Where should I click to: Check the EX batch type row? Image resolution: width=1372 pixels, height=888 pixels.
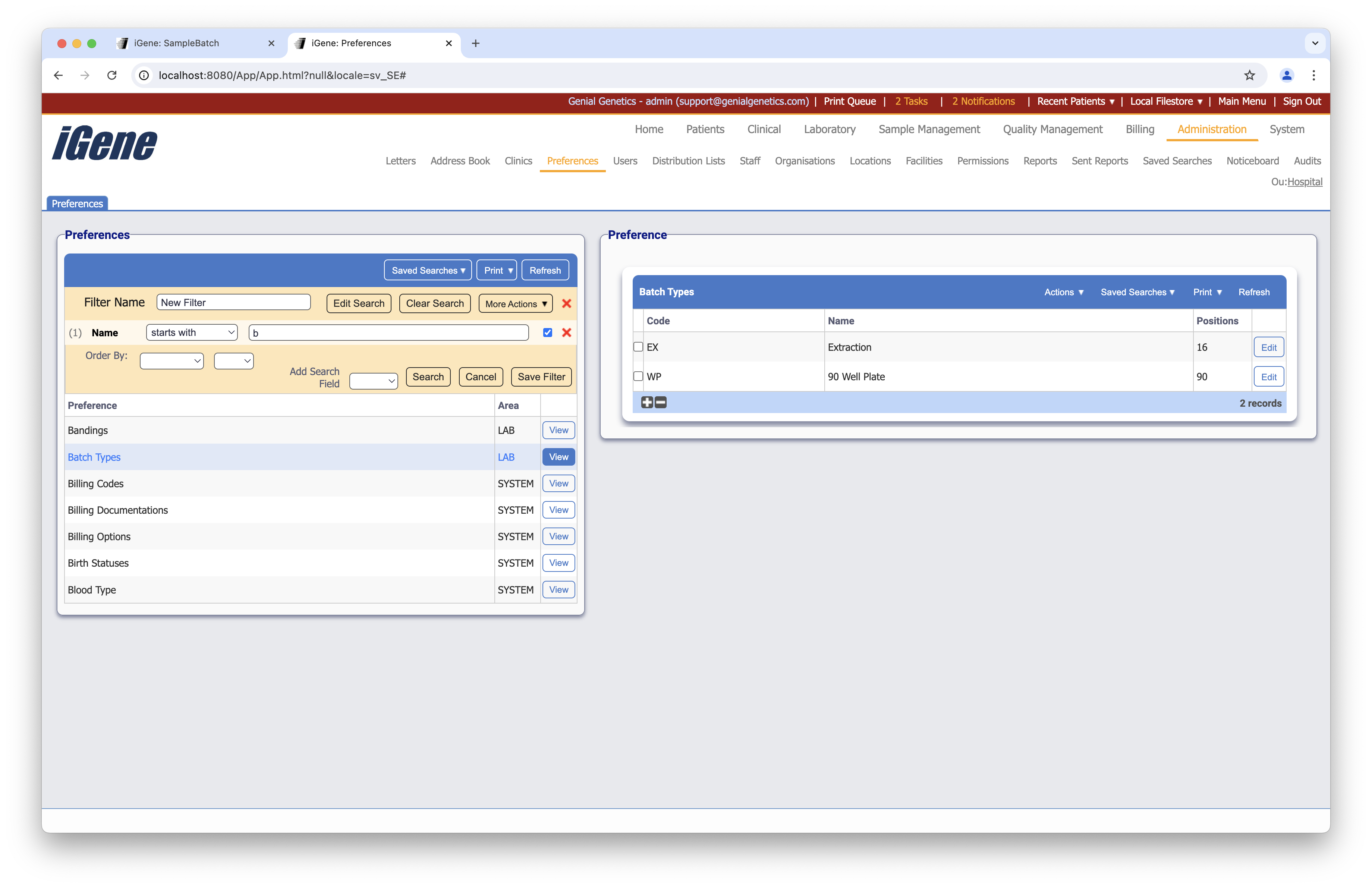[x=638, y=347]
